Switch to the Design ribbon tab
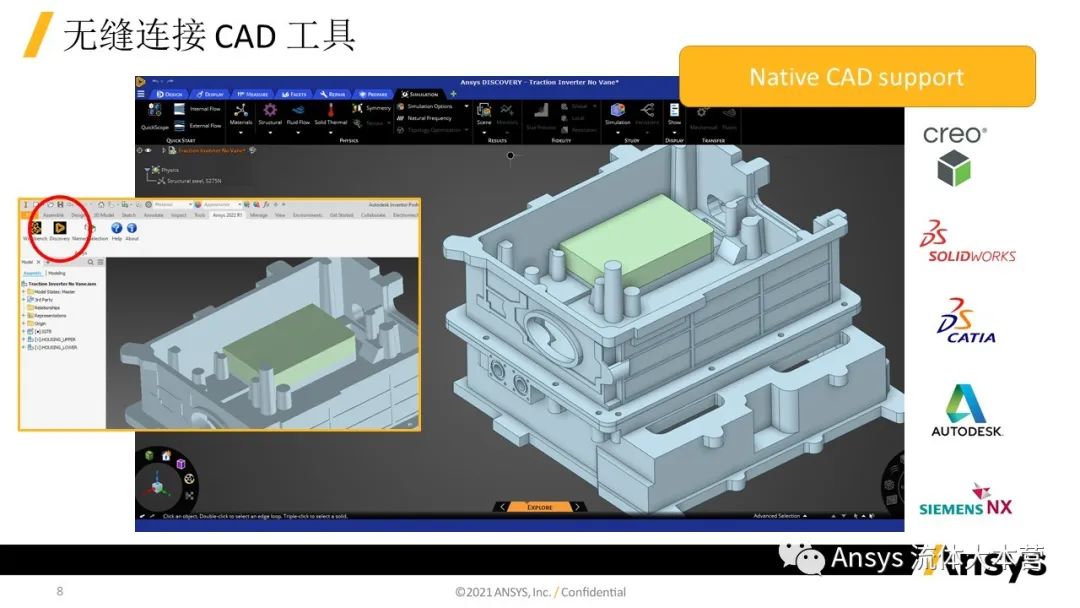Image resolution: width=1080 pixels, height=608 pixels. click(x=170, y=94)
